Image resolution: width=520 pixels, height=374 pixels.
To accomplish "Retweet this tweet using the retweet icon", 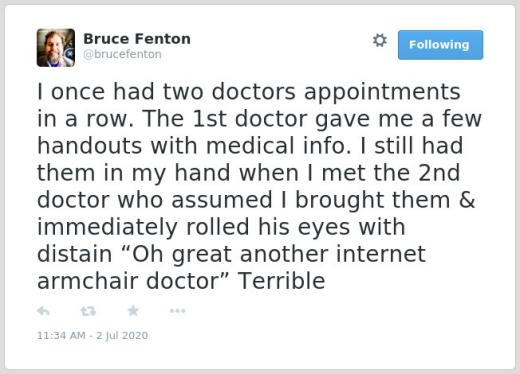I will click(88, 311).
